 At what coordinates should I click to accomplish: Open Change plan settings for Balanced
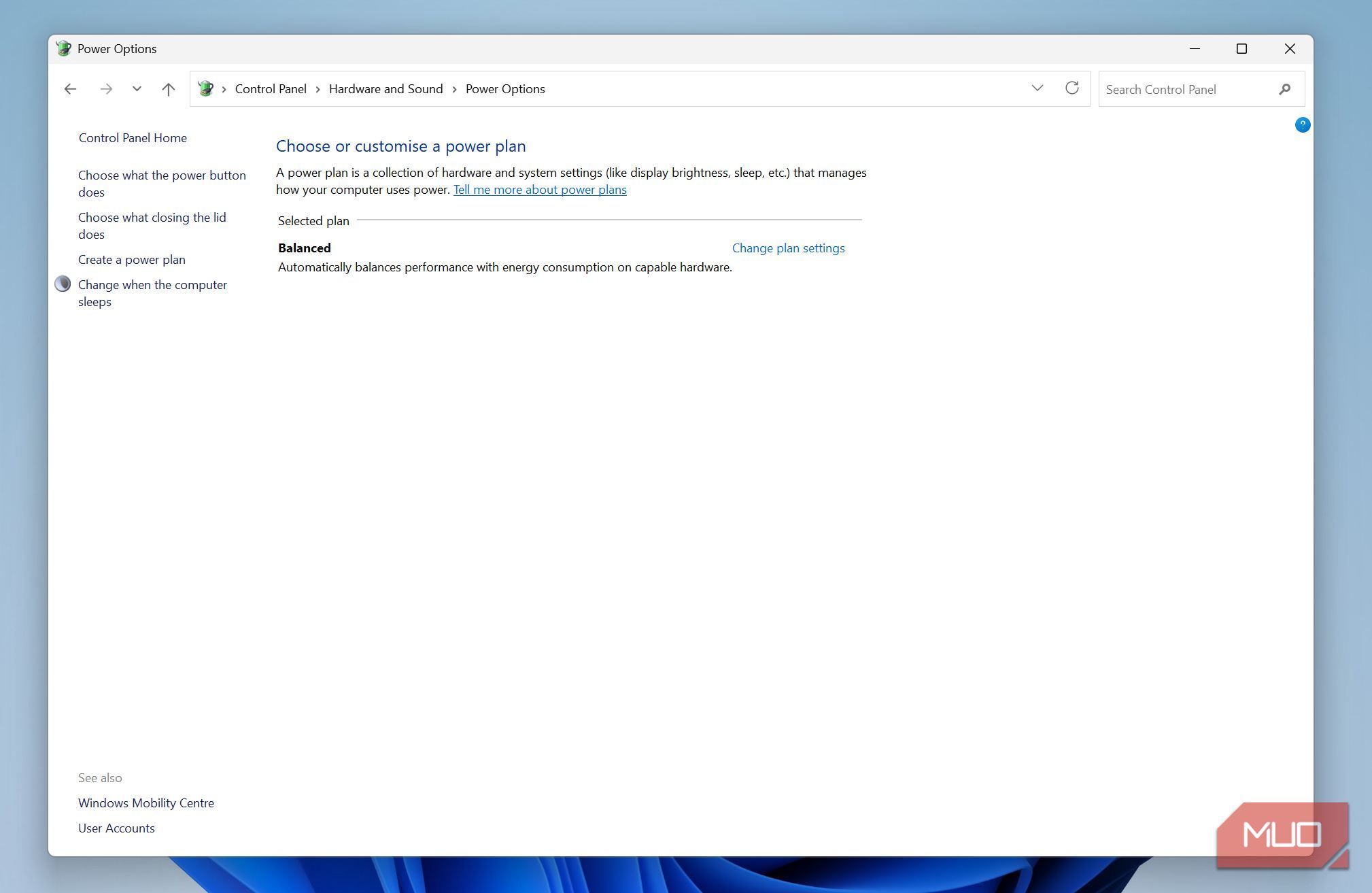click(788, 248)
